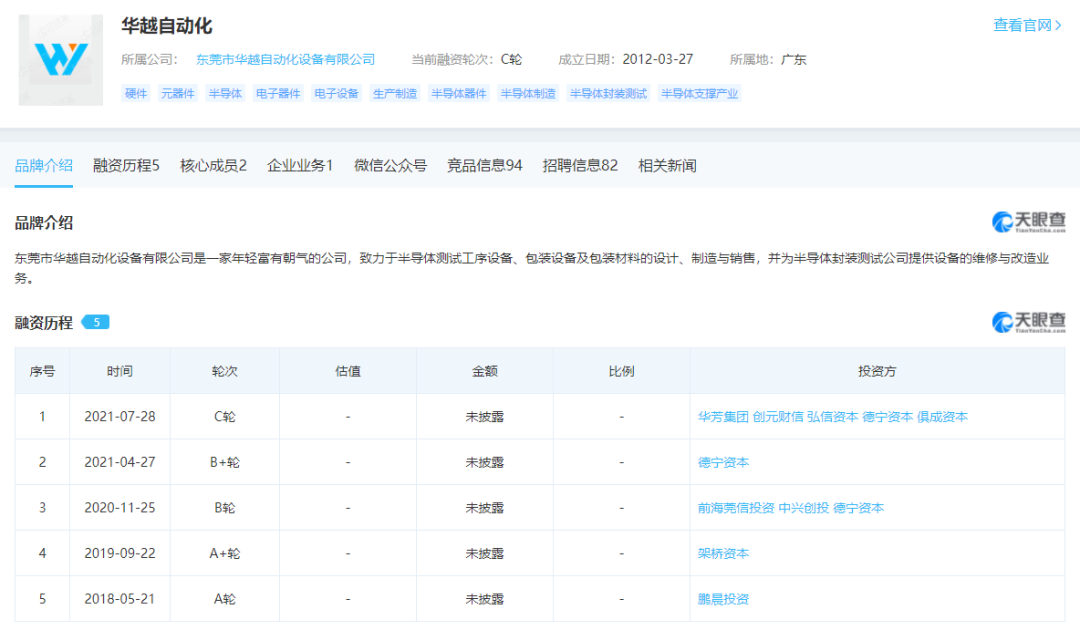This screenshot has width=1080, height=630.
Task: Select the A轮 round cell
Action: (225, 598)
